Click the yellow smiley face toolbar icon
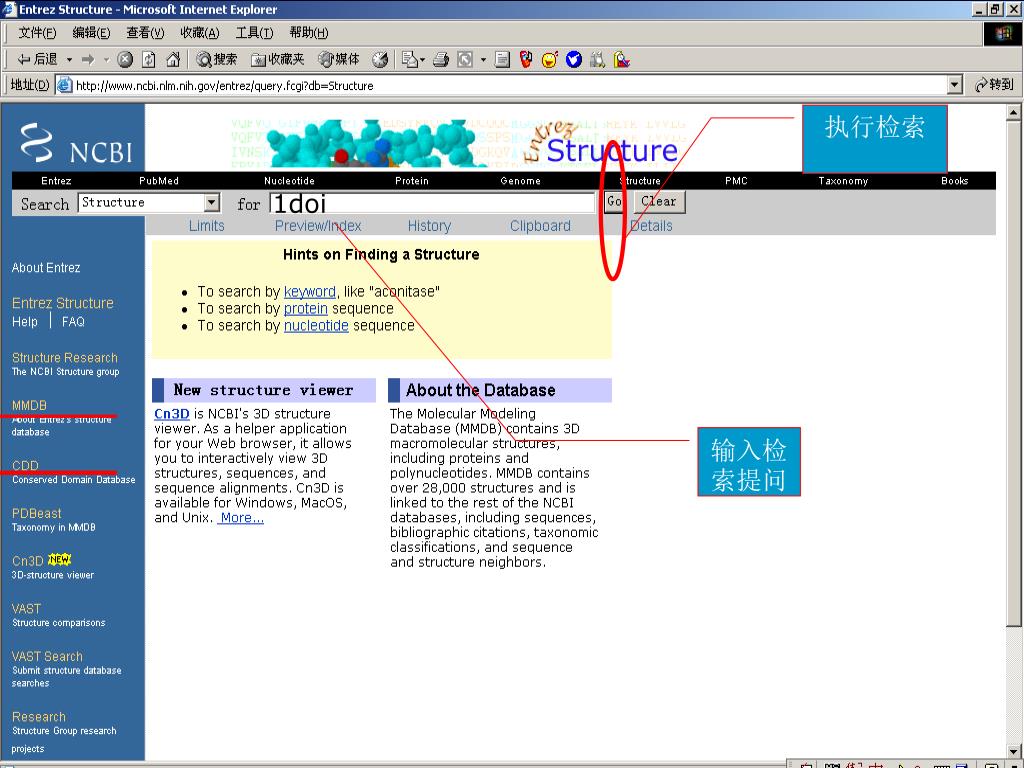 pyautogui.click(x=550, y=59)
